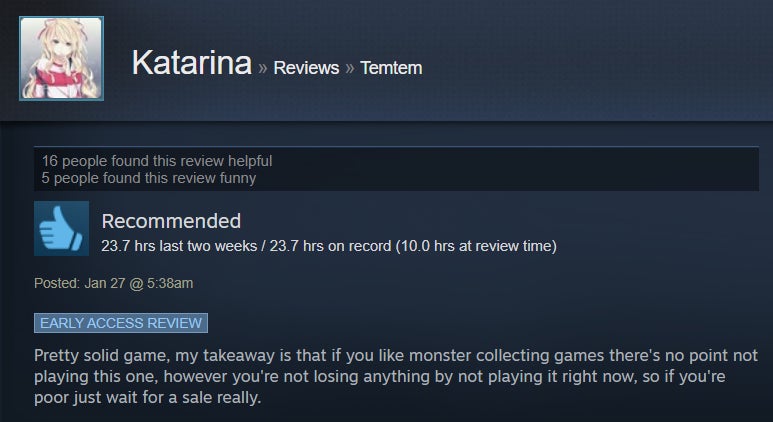Click the review line starting "Pretty solid game"

point(396,355)
